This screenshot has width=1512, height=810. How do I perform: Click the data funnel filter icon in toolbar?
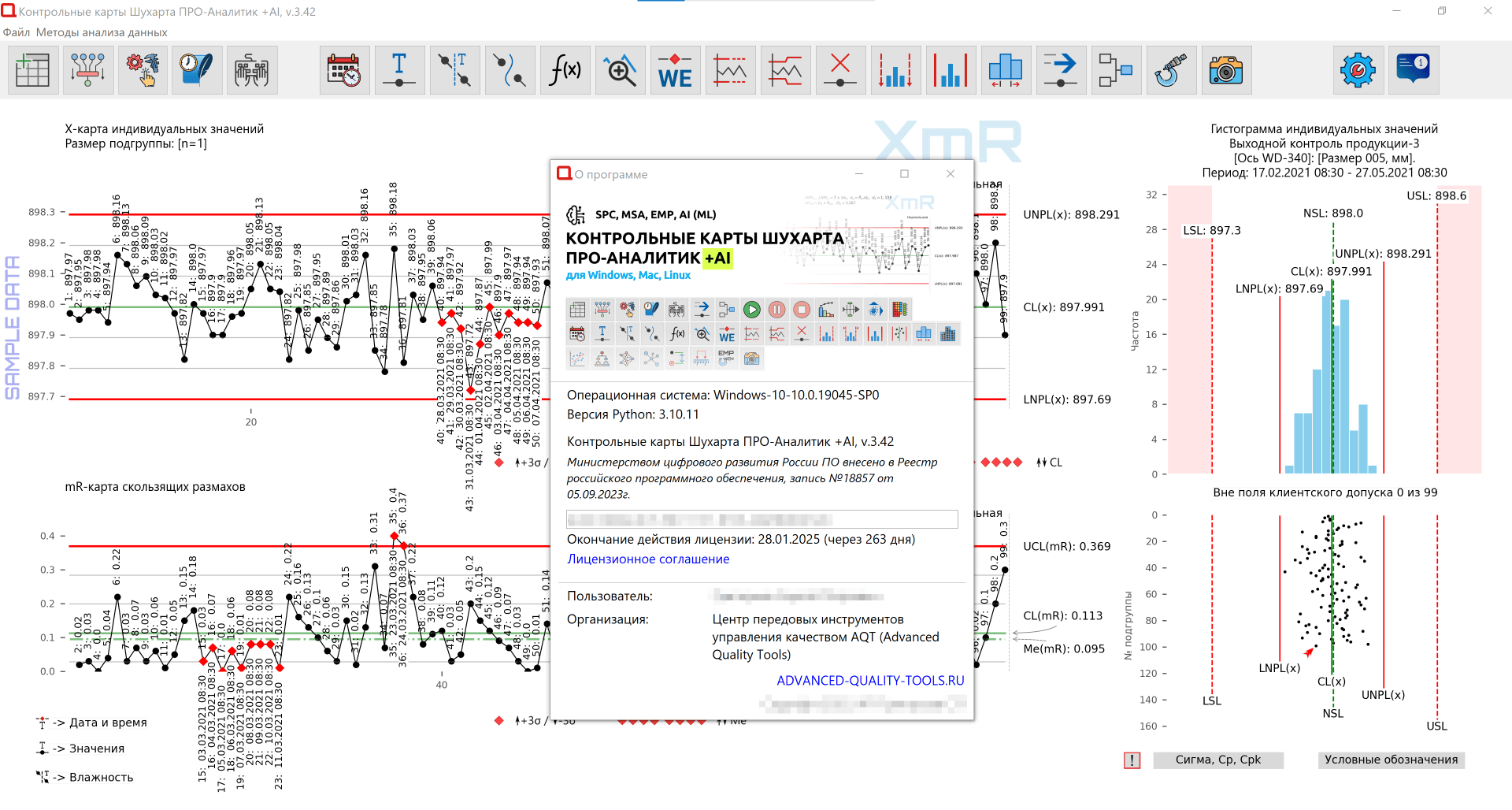[87, 70]
